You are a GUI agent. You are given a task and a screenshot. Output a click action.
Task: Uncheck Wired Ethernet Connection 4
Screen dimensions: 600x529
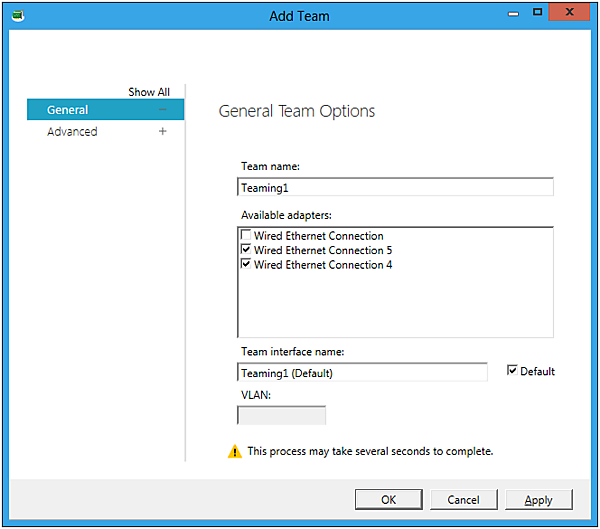tap(246, 265)
